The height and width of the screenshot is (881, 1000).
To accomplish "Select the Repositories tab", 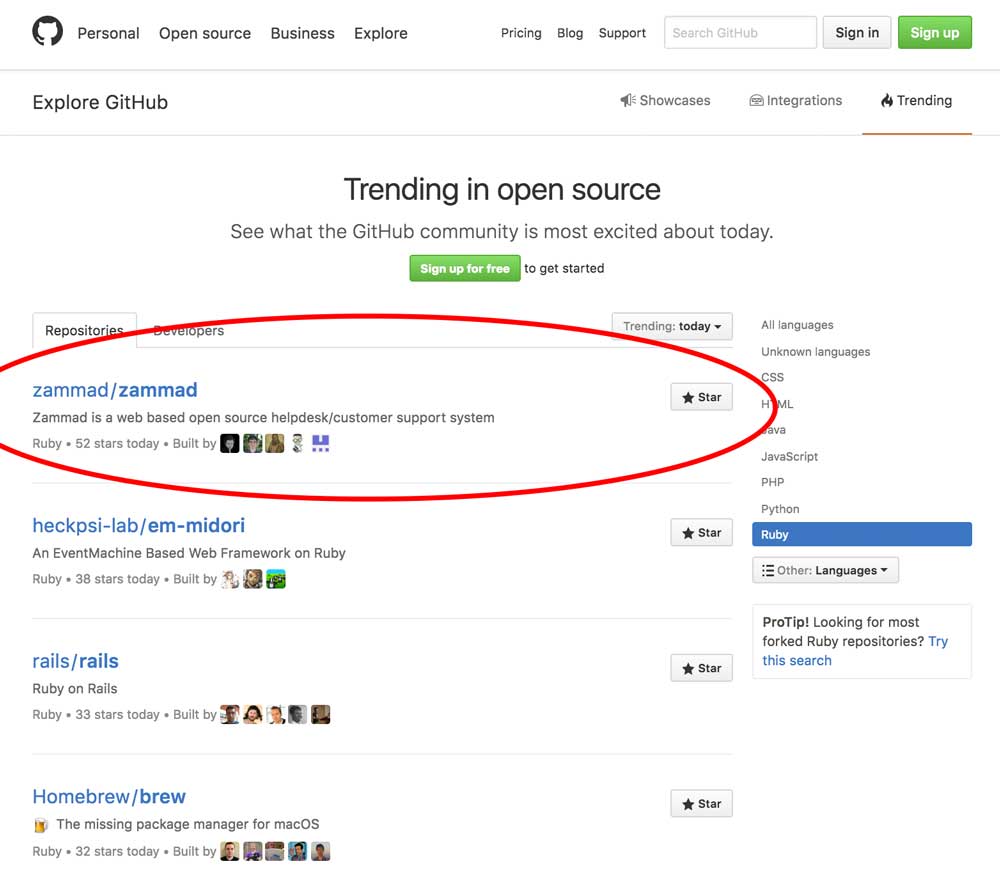I will pos(84,330).
